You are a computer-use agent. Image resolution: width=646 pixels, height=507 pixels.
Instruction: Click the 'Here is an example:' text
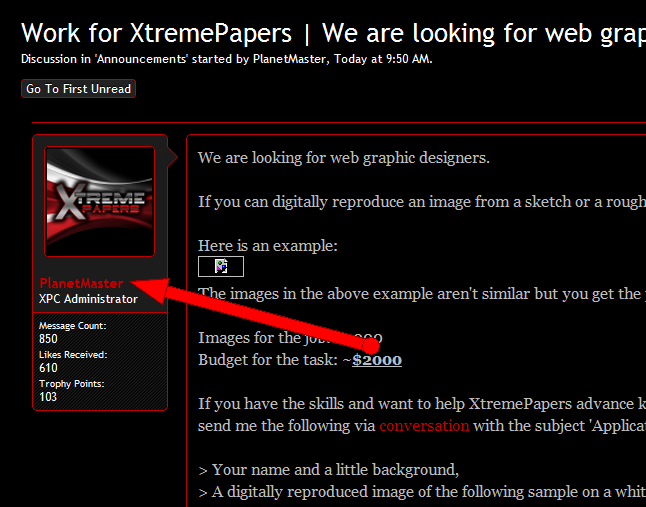click(x=268, y=246)
